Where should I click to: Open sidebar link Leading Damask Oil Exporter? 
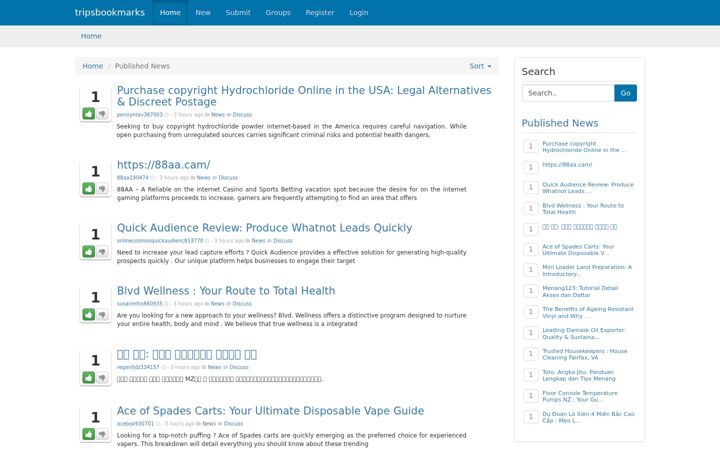(584, 333)
